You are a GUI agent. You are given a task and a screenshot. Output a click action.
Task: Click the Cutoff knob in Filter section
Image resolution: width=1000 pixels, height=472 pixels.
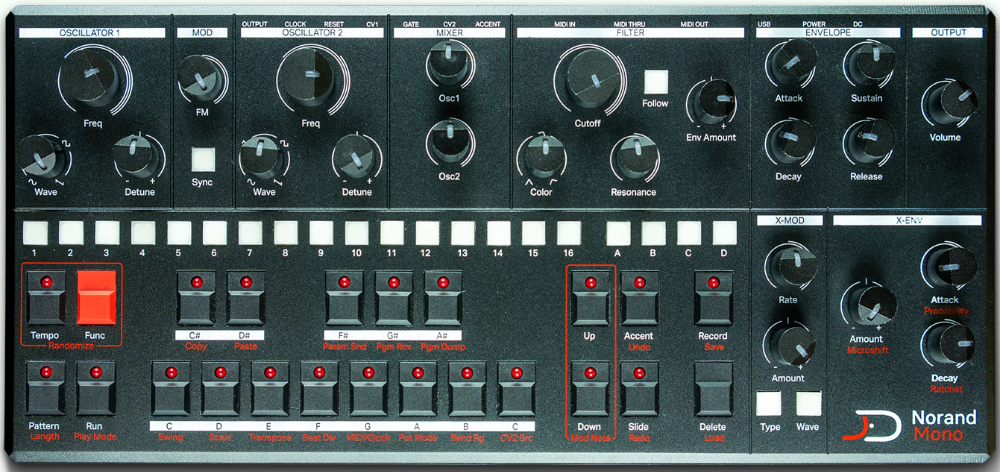(x=588, y=82)
